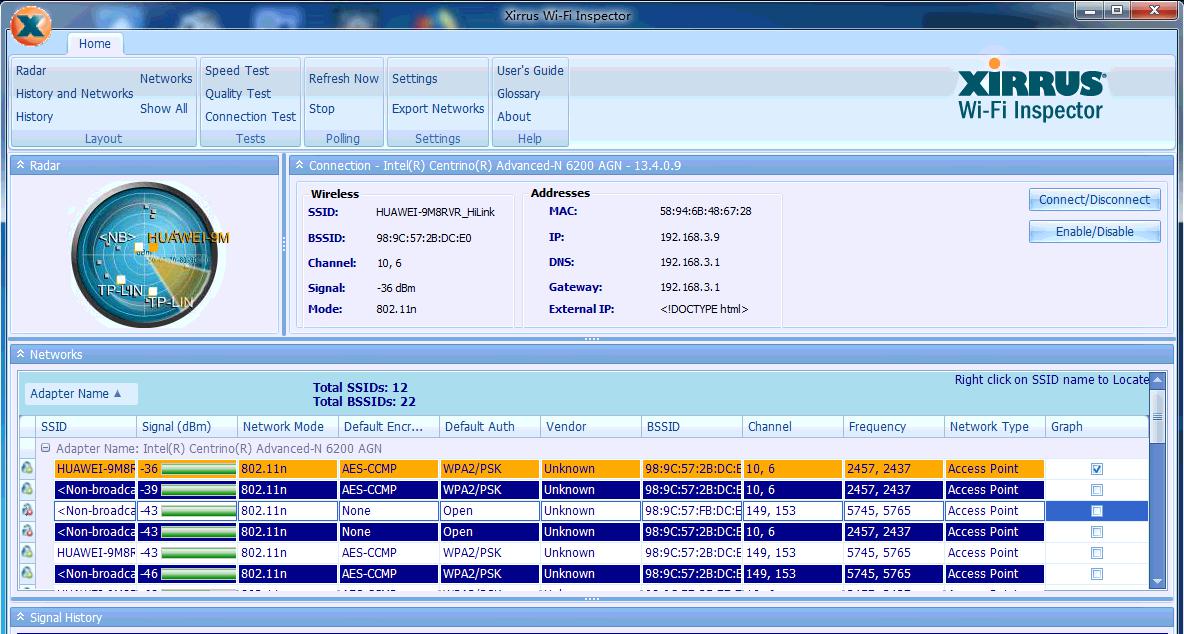Collapse the Networks panel with its chevron
The width and height of the screenshot is (1184, 634).
(20, 354)
